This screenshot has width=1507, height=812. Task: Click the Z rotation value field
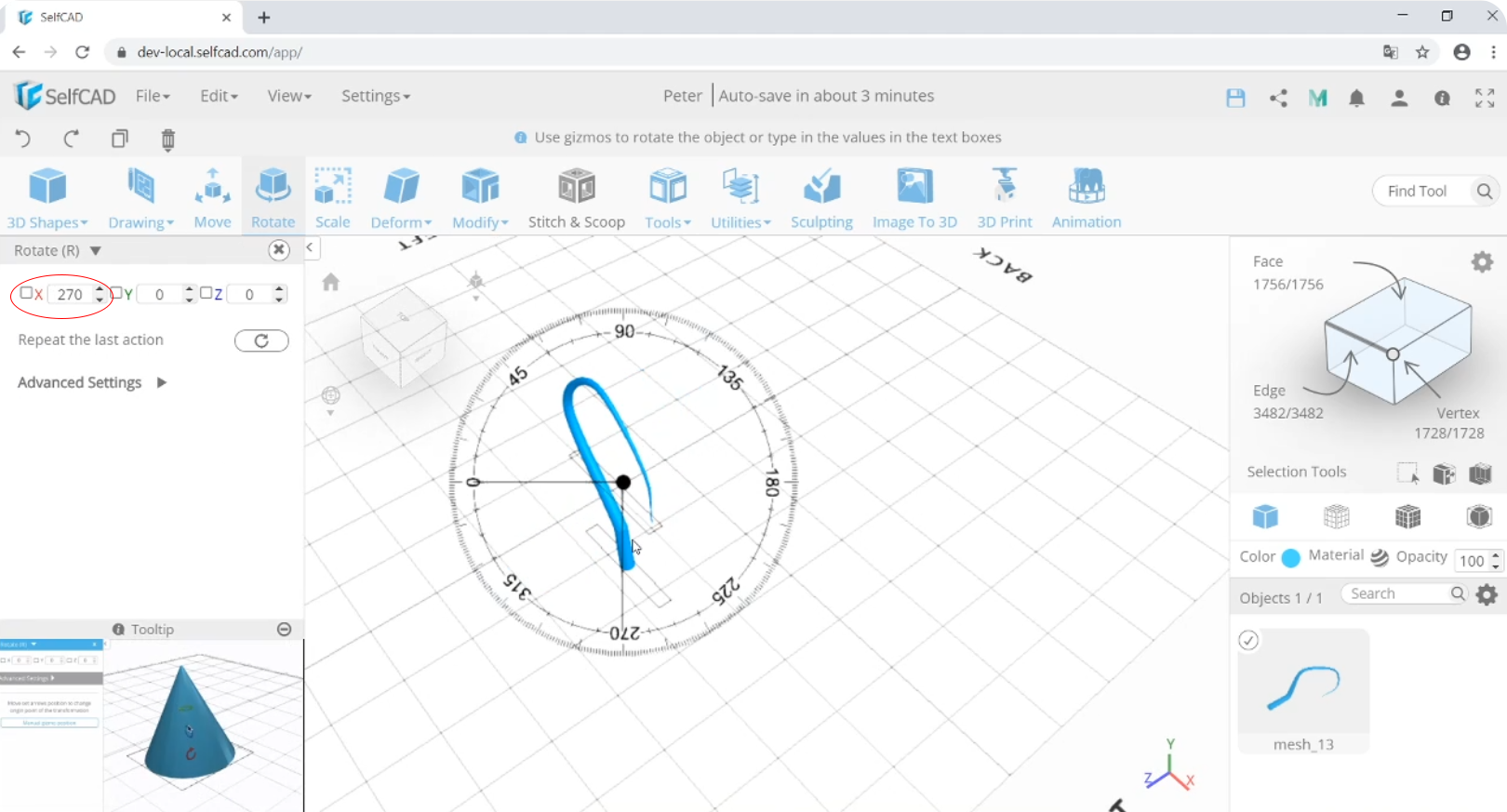(x=249, y=294)
